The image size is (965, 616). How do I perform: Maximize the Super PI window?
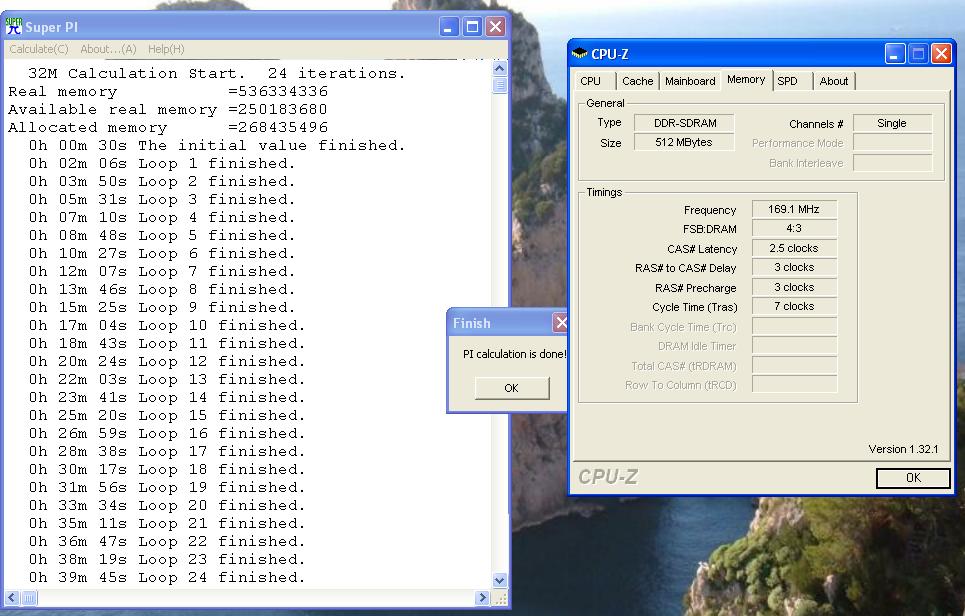[x=472, y=26]
